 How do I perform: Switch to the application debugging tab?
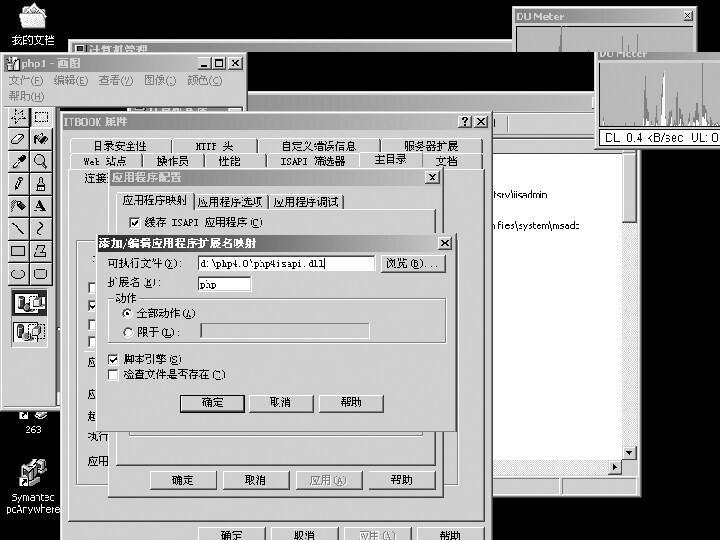click(x=306, y=202)
